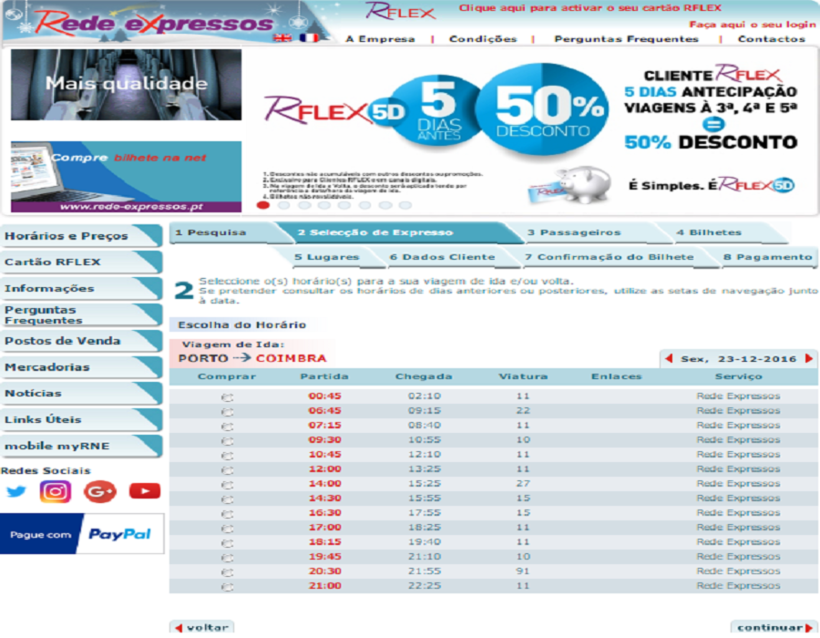Select the first red banner slide dot
This screenshot has width=820, height=638.
pyautogui.click(x=264, y=205)
